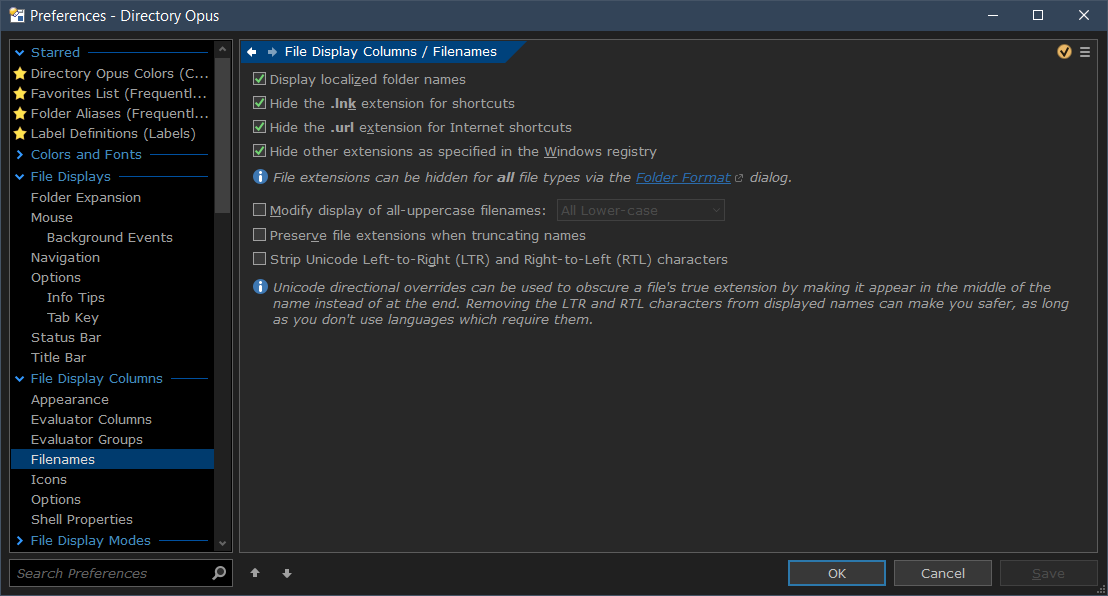Toggle Modify display of all-uppercase filenames
This screenshot has width=1108, height=596.
pos(260,210)
